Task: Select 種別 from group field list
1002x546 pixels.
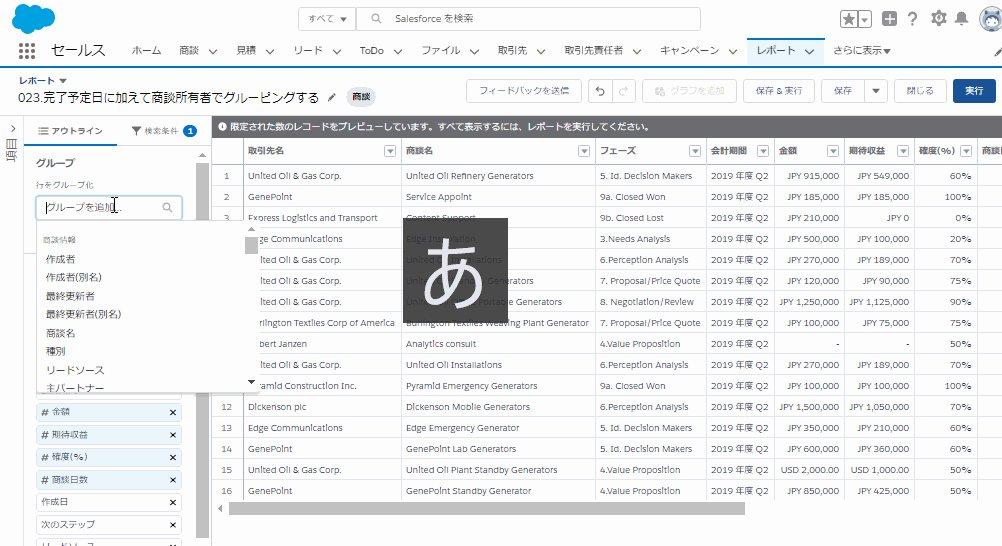Action: point(56,352)
